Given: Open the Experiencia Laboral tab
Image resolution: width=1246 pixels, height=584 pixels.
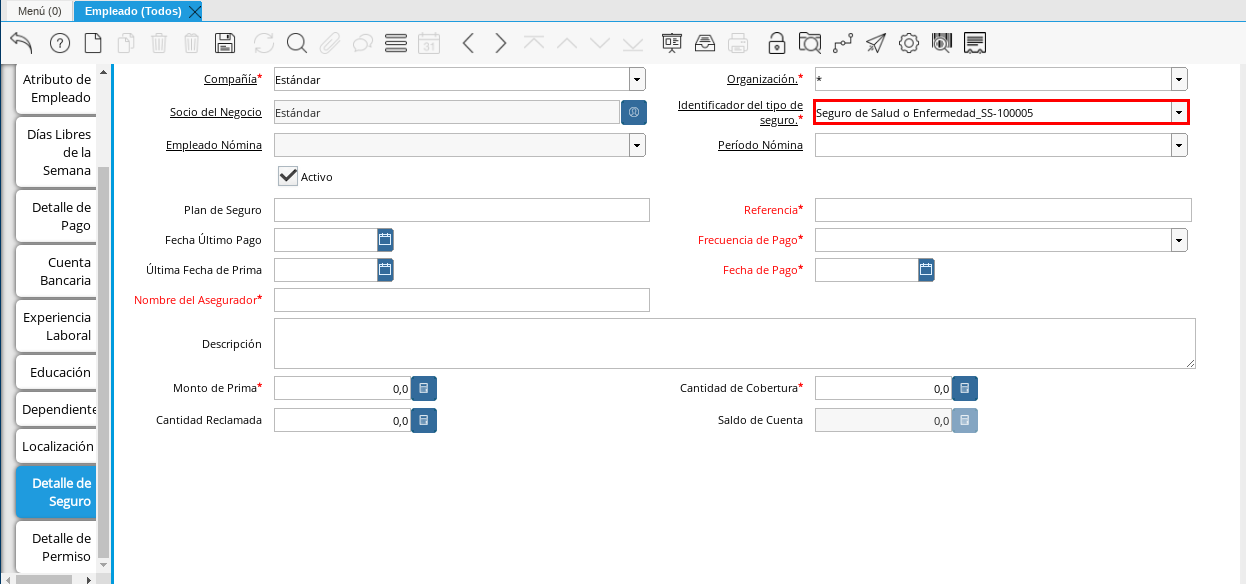Looking at the screenshot, I should click(56, 326).
